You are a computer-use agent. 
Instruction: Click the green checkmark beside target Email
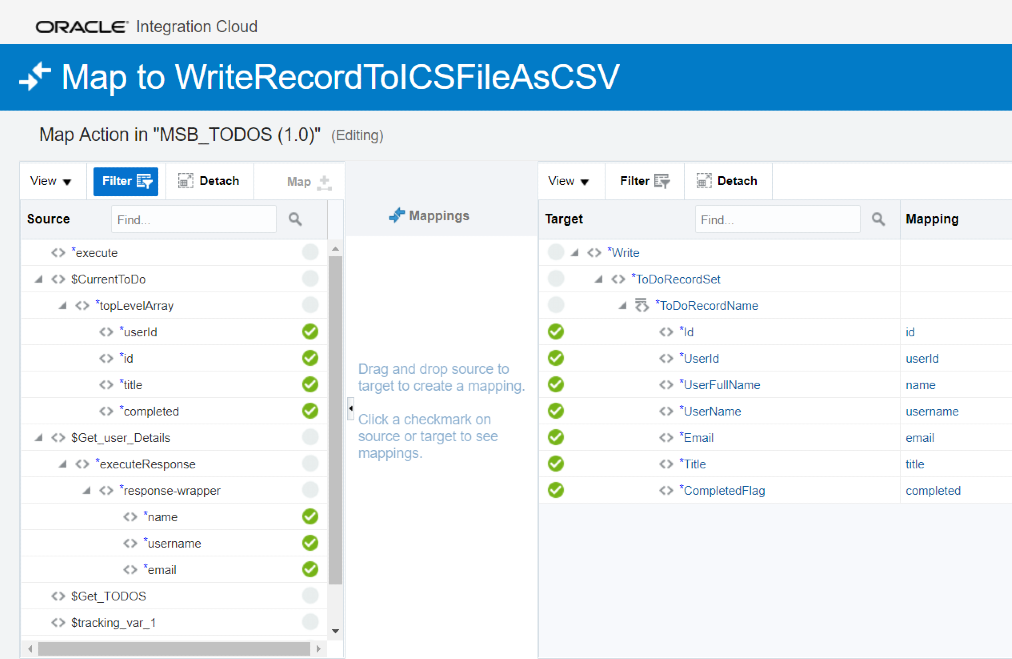click(x=556, y=437)
